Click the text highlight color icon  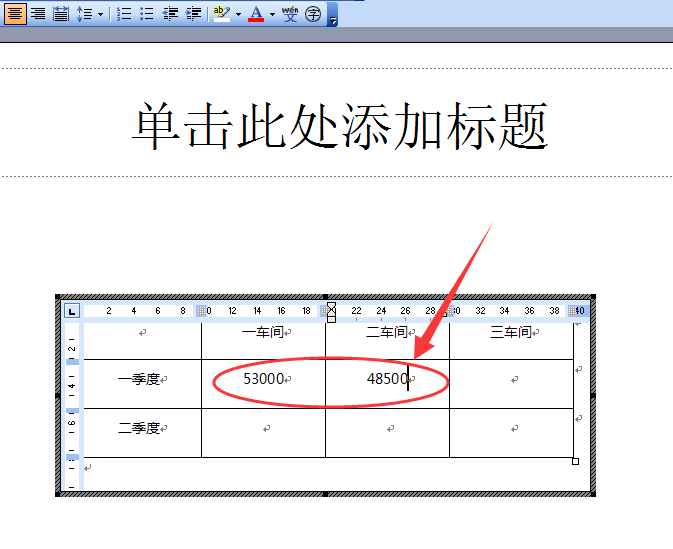pos(222,14)
